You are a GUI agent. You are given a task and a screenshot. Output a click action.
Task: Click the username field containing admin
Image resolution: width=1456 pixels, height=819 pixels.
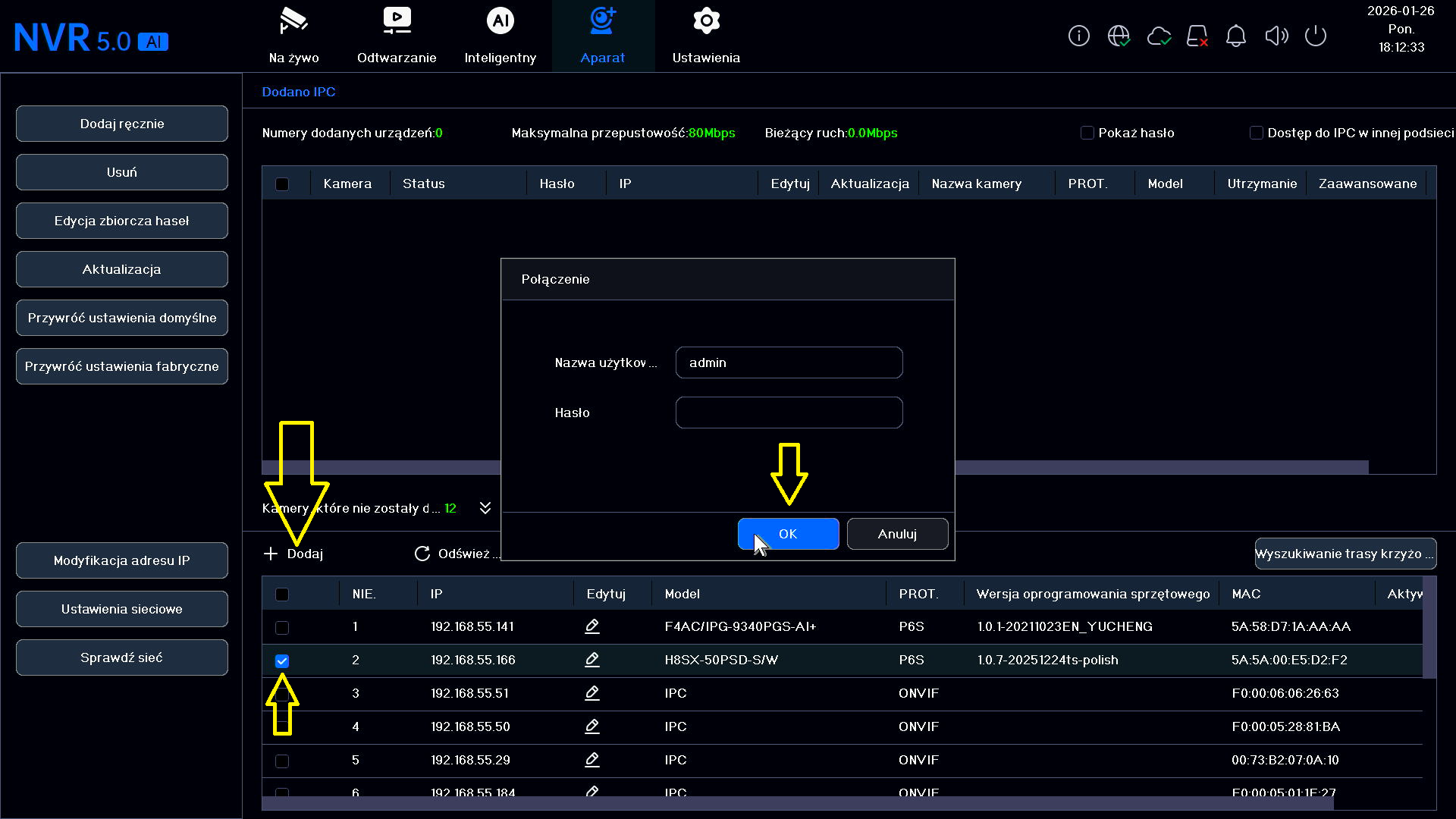[789, 362]
